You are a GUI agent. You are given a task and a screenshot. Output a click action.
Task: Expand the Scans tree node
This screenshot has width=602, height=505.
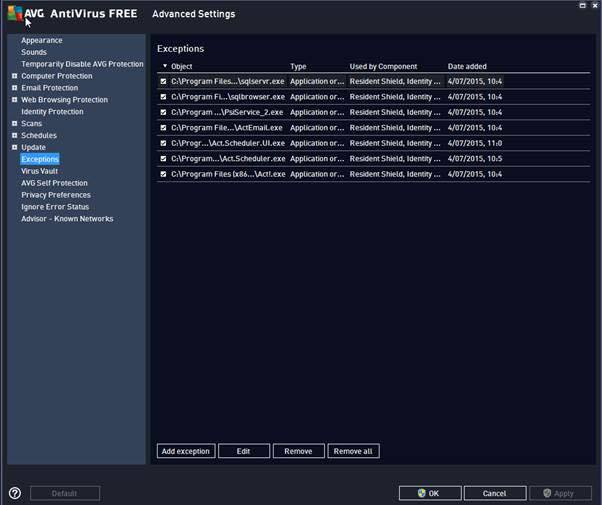pos(15,124)
